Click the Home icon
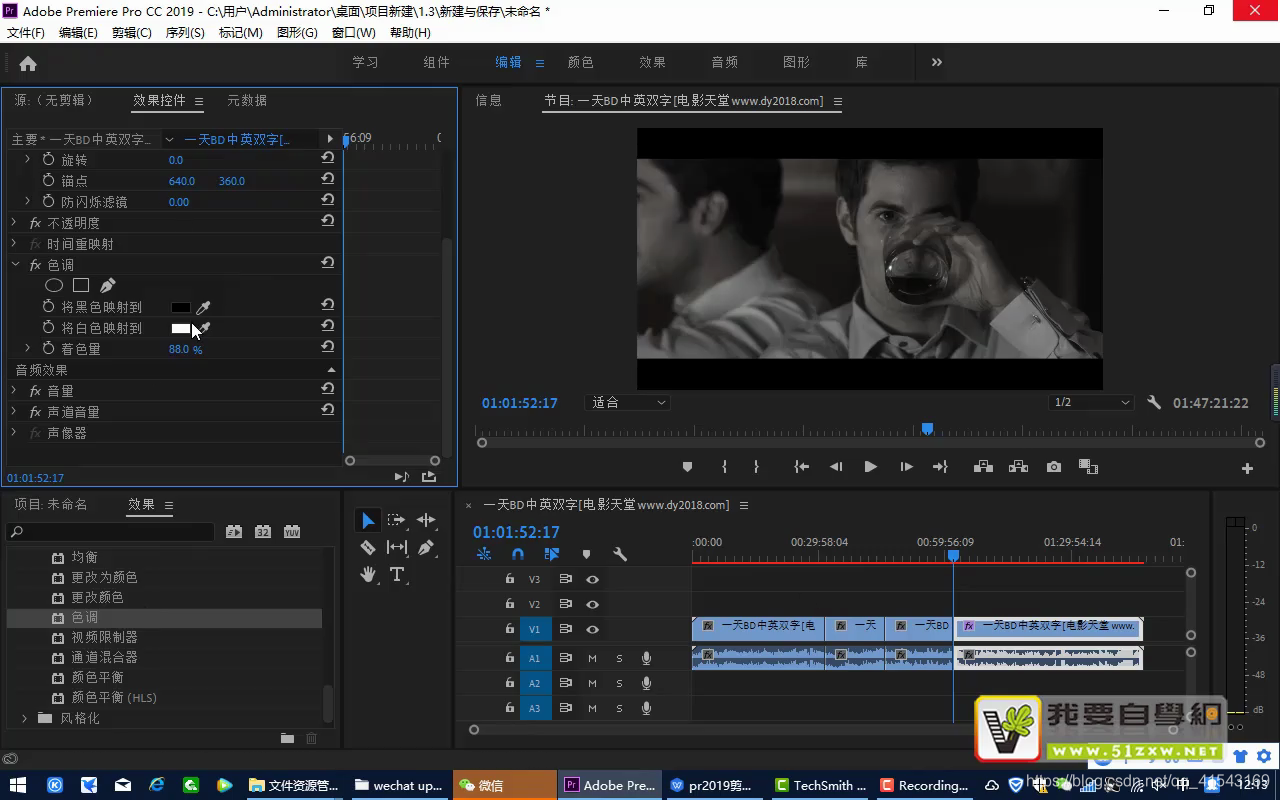Image resolution: width=1280 pixels, height=800 pixels. point(28,63)
